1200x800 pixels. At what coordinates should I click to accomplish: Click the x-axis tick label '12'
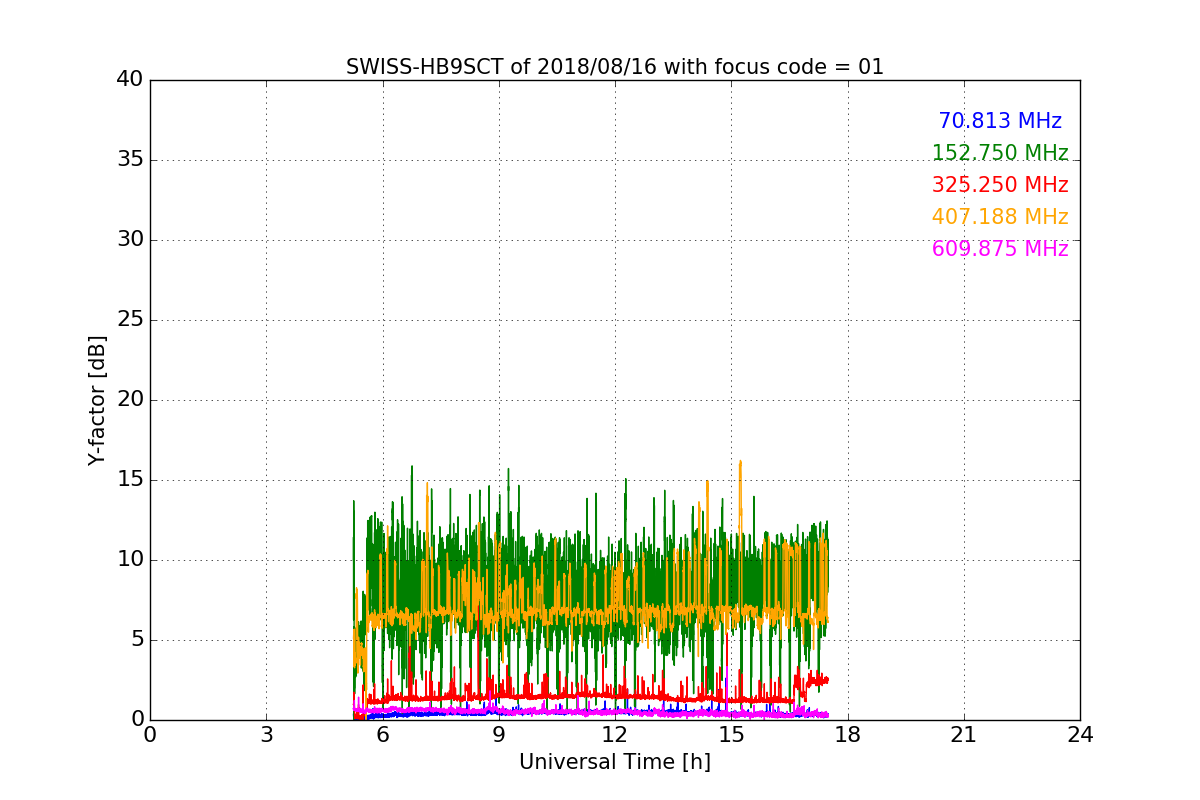click(615, 735)
